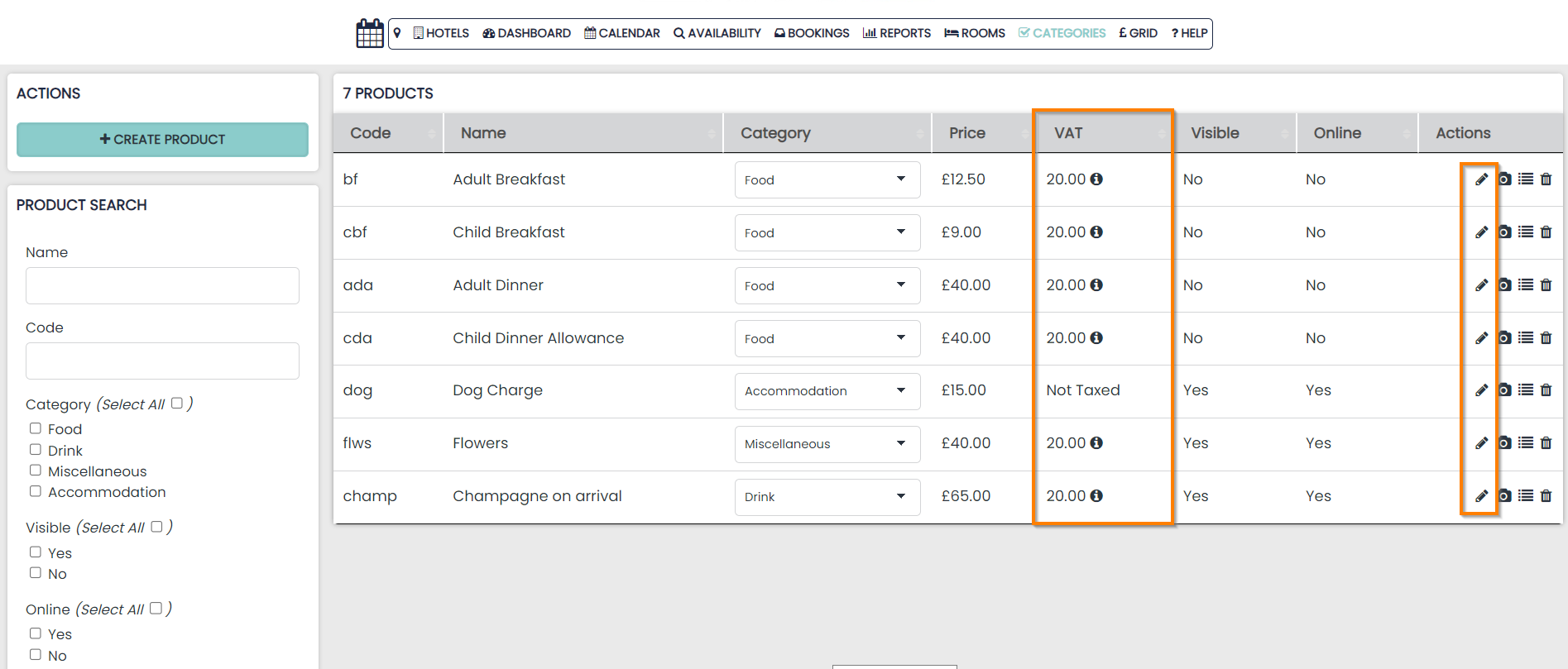The width and height of the screenshot is (1568, 669).
Task: Sort the table by the Price column header
Action: click(x=966, y=133)
